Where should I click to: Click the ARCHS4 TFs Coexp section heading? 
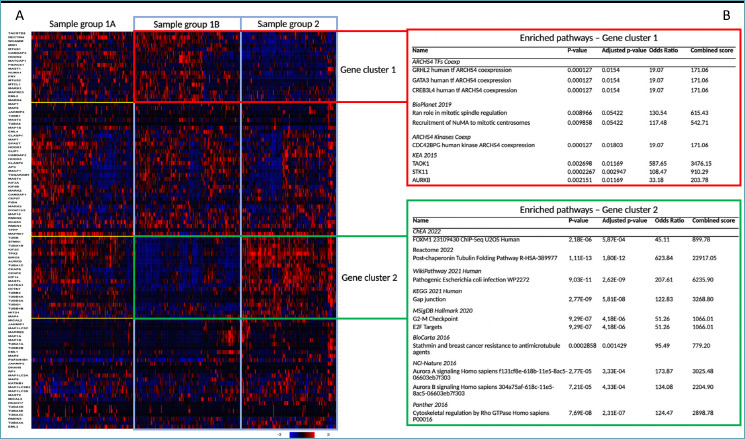click(446, 60)
